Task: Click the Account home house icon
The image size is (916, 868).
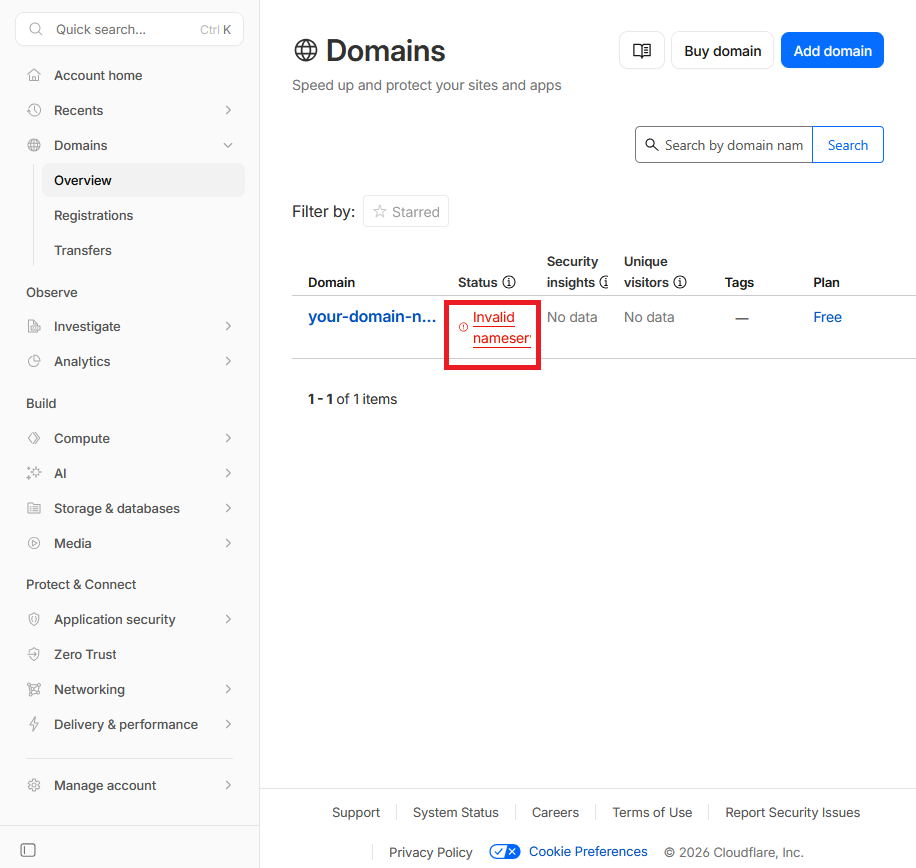Action: (34, 75)
